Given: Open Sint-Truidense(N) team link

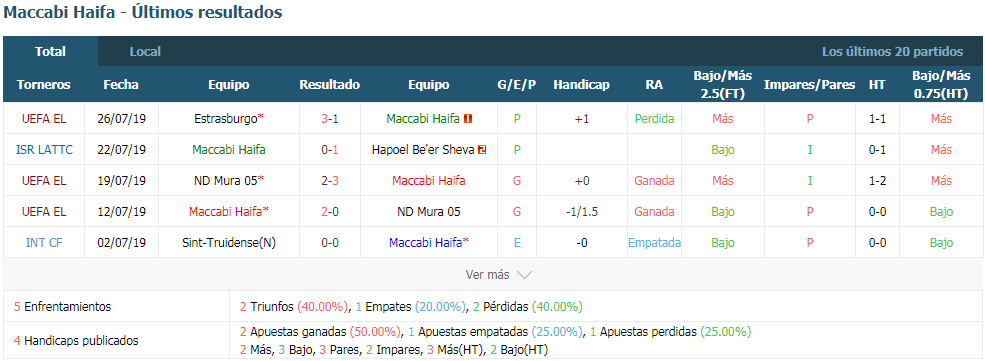Looking at the screenshot, I should pos(229,243).
